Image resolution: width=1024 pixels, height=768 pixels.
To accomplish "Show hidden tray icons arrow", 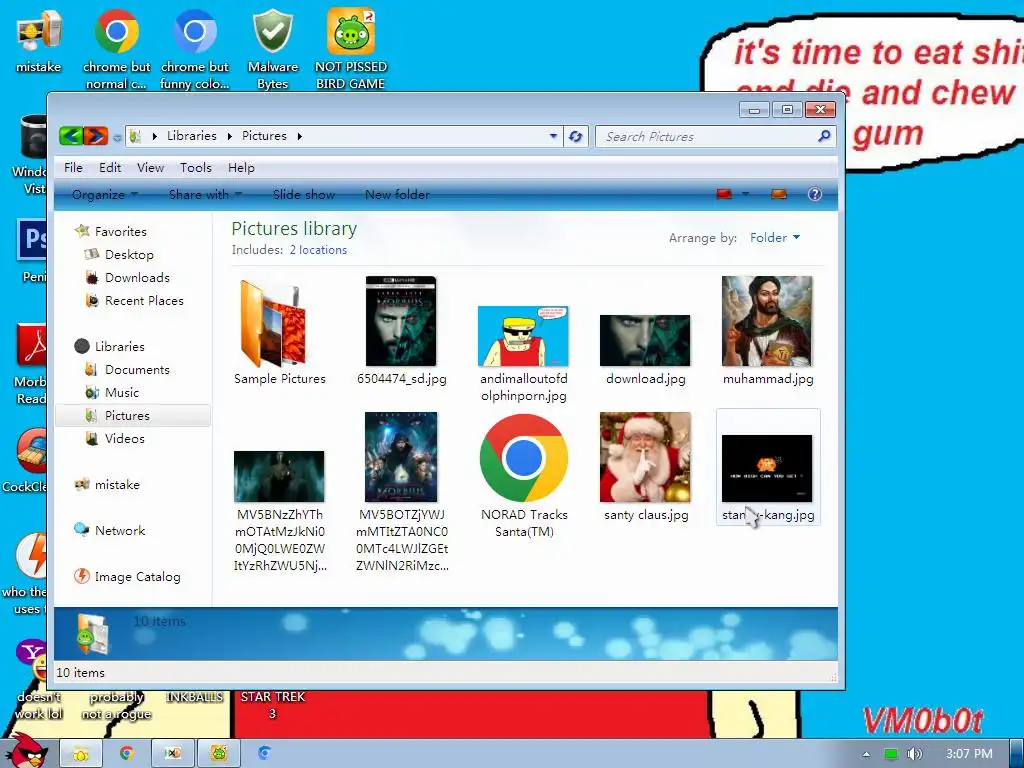I will tap(866, 754).
